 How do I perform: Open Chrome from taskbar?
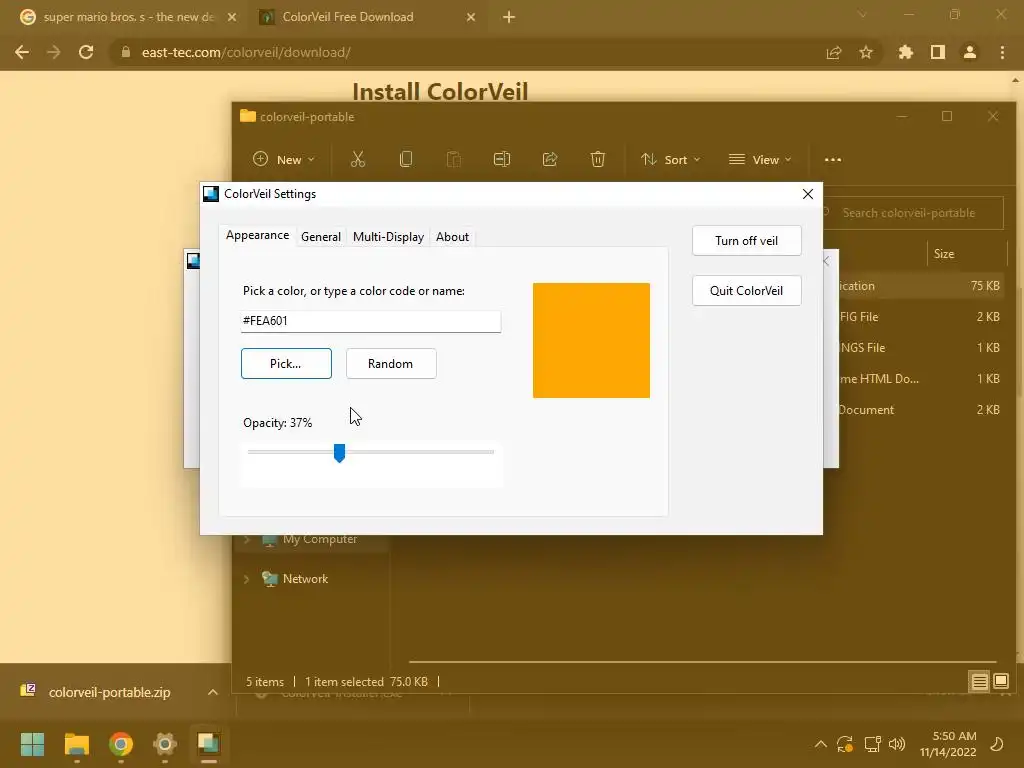(x=121, y=744)
